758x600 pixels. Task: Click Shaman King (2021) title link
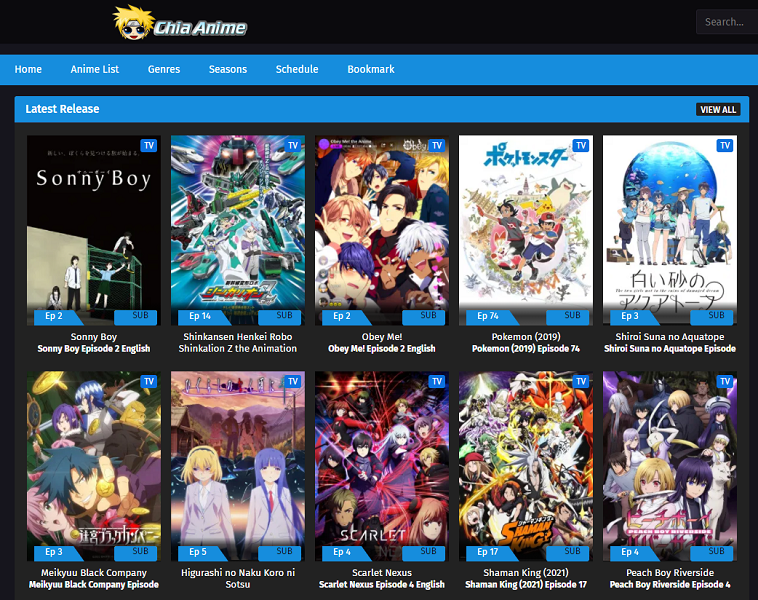(526, 572)
